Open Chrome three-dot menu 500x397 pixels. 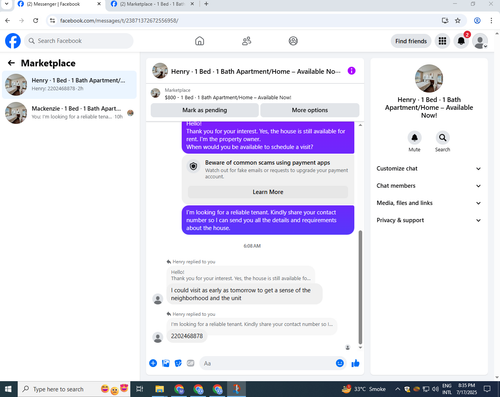[x=491, y=21]
